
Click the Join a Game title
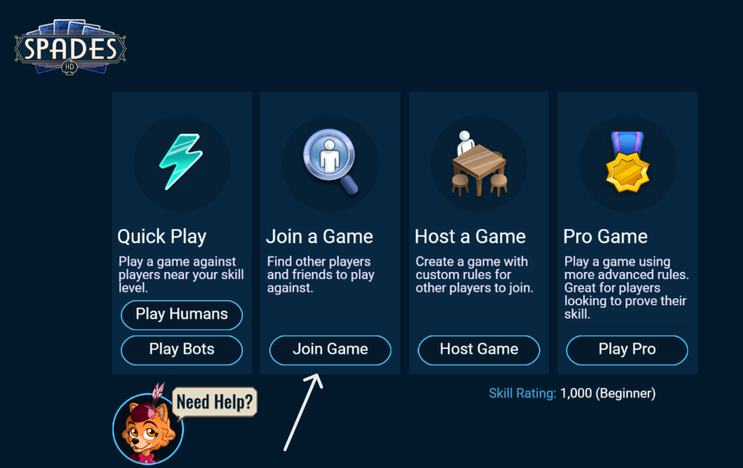coord(319,236)
